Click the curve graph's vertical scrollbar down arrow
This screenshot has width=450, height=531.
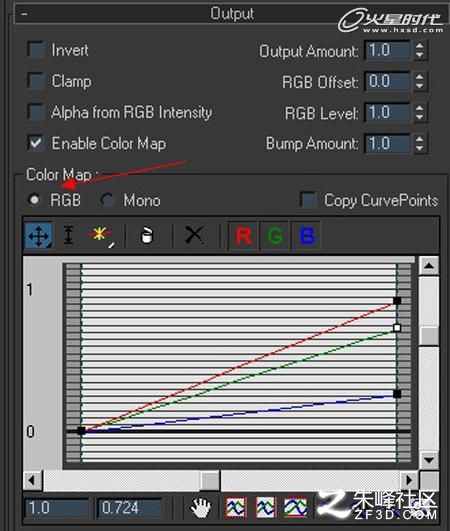click(x=429, y=460)
